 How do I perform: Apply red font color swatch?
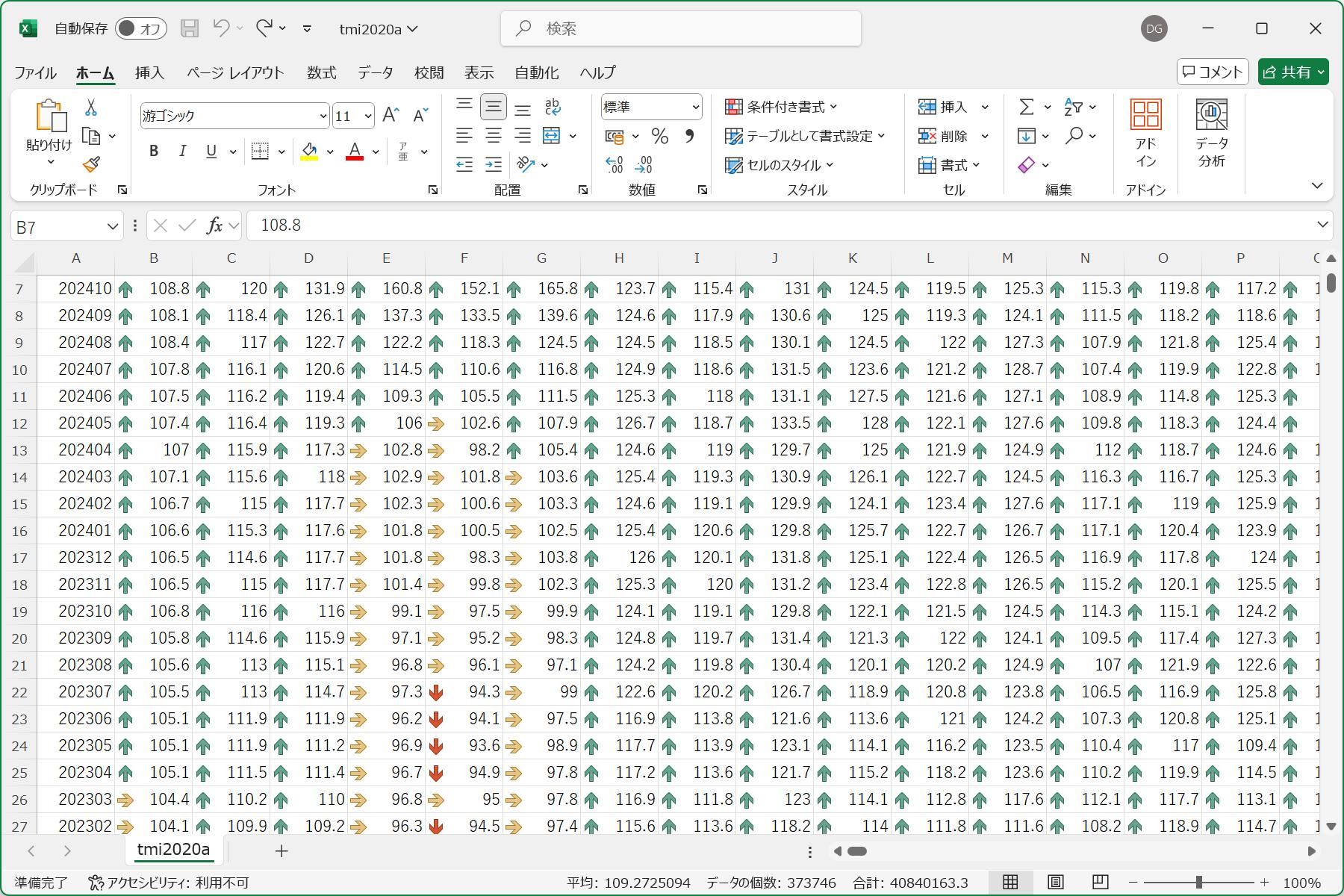tap(355, 152)
